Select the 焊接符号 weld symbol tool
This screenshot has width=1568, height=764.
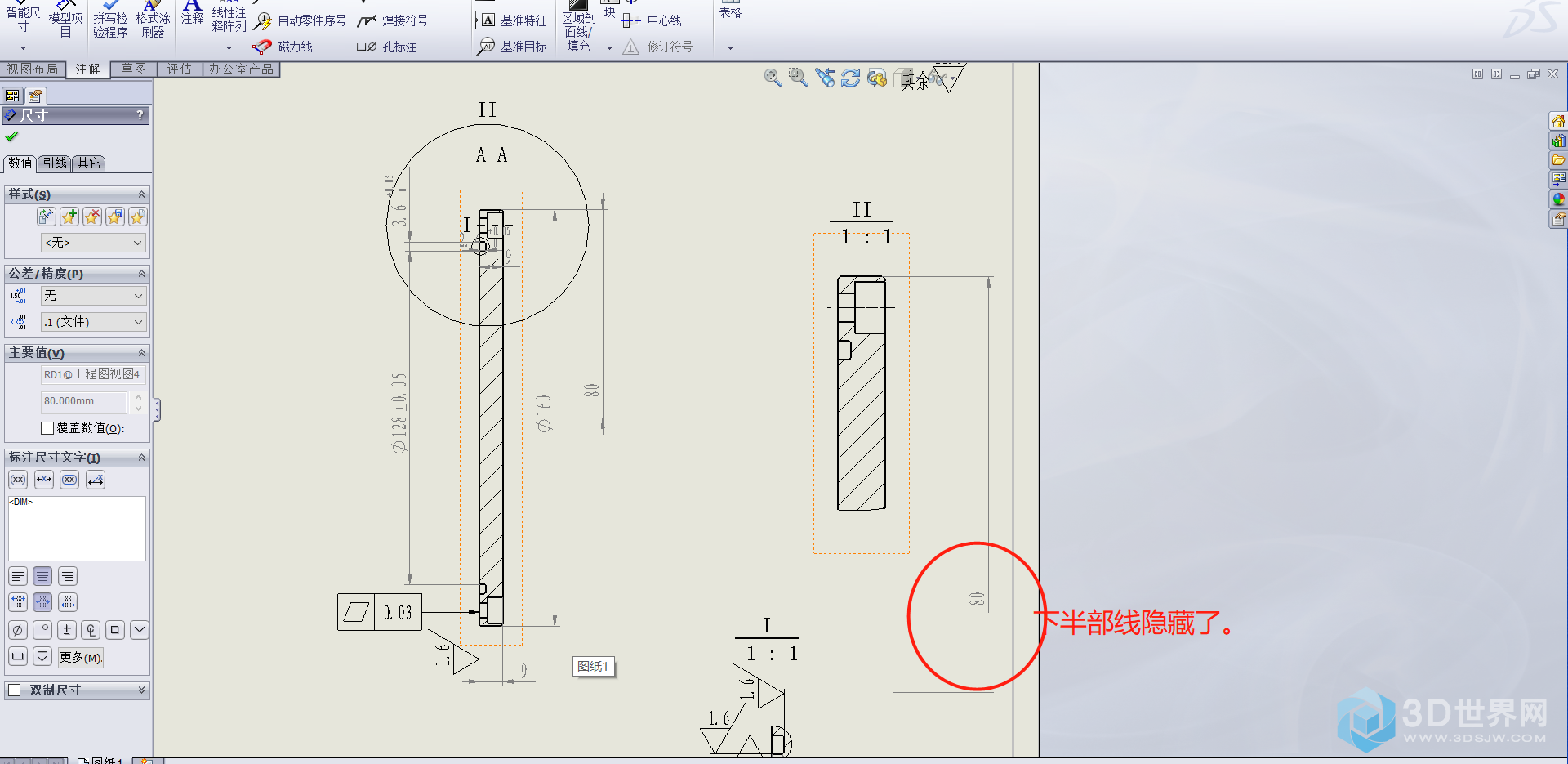click(393, 20)
